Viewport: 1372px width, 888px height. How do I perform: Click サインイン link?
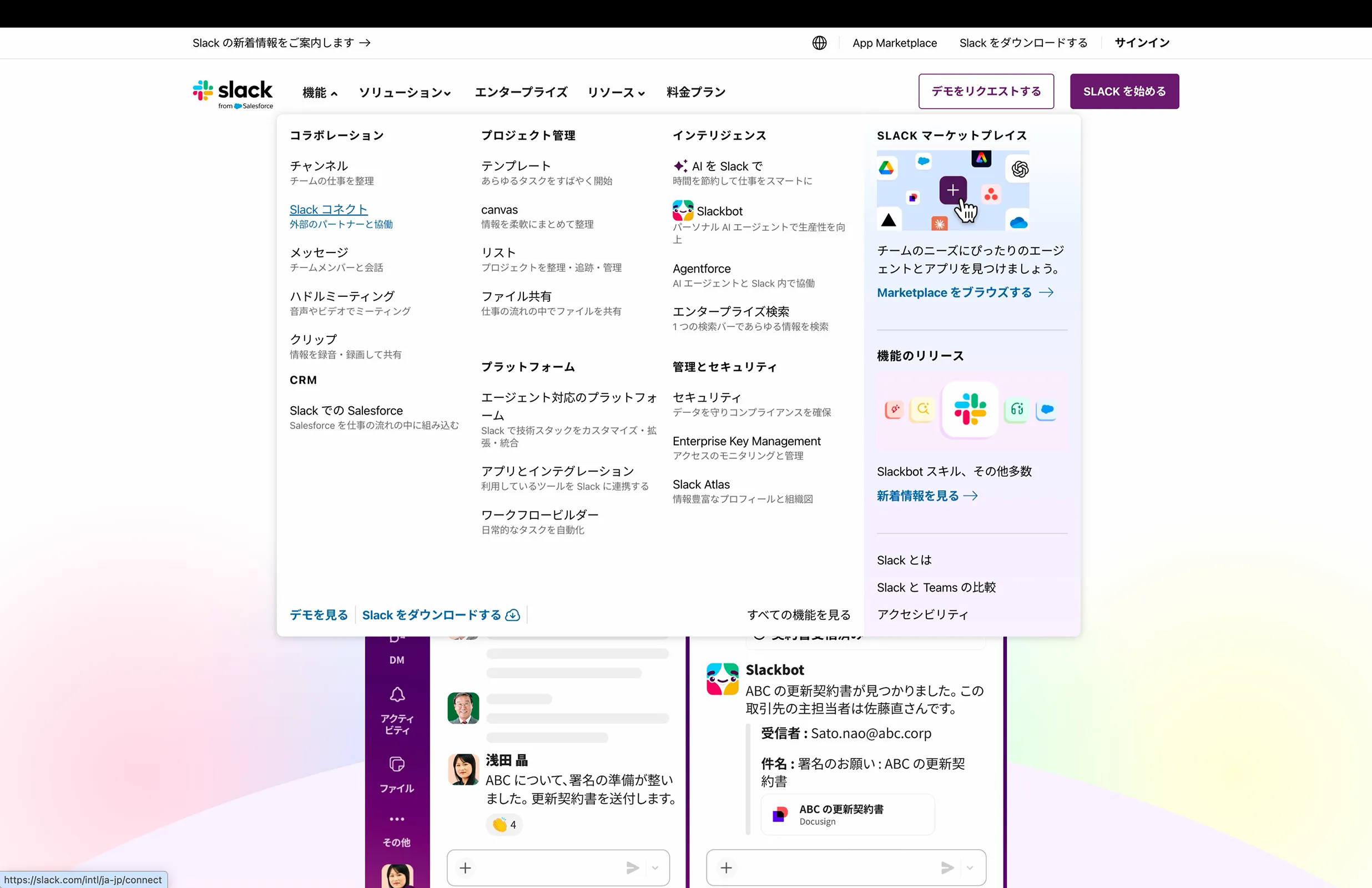coord(1142,43)
